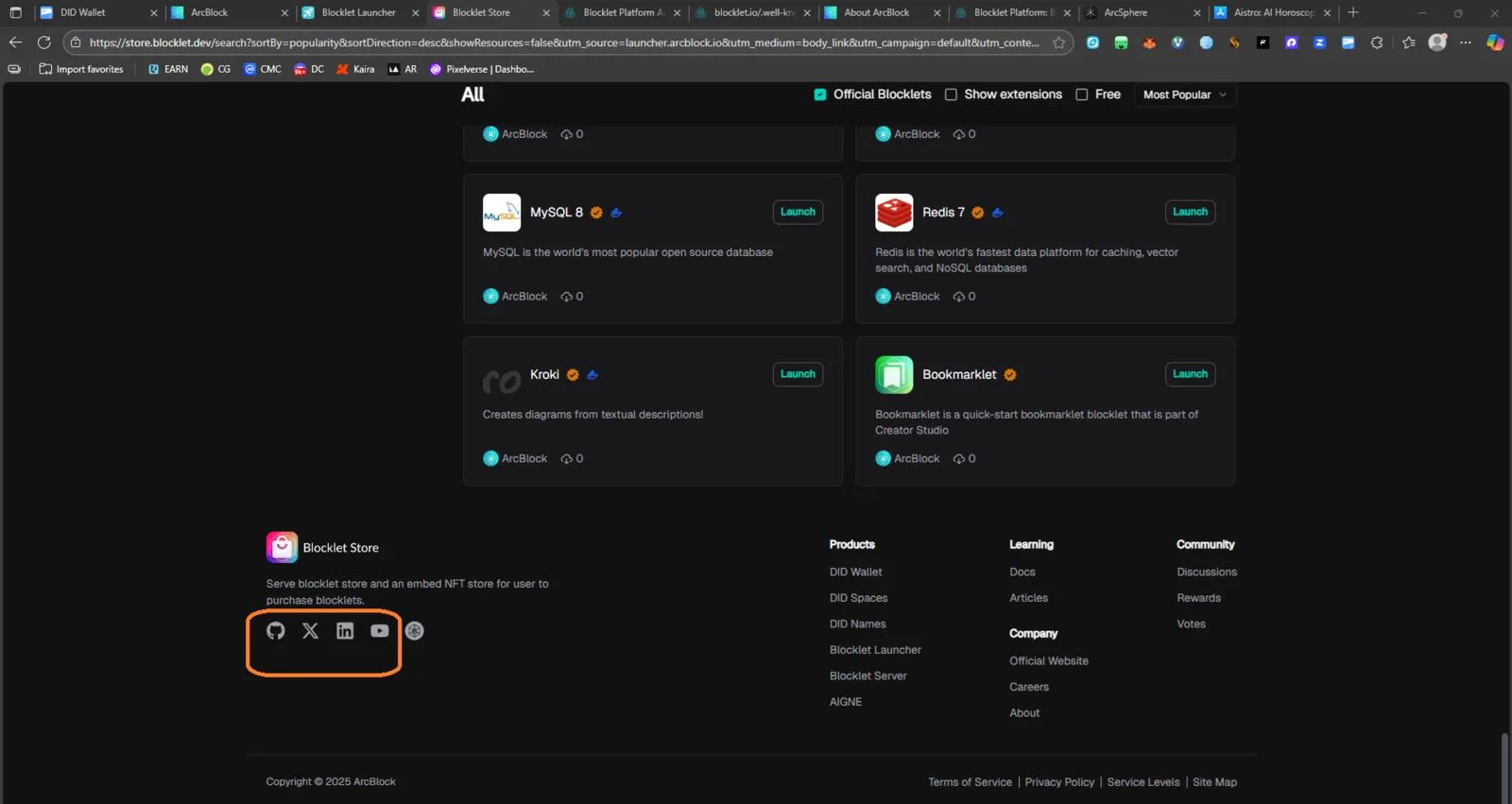This screenshot has height=804, width=1512.
Task: Open the DID Spaces footer link
Action: coord(858,598)
